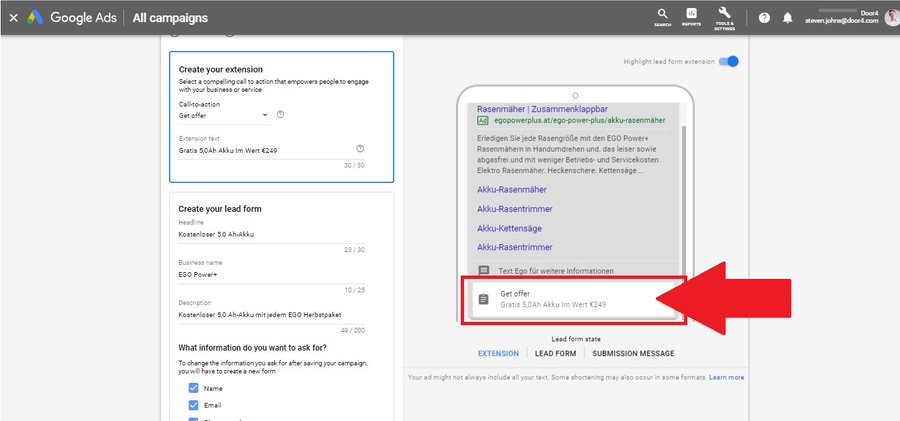Open the Help question mark icon
Image resolution: width=900 pixels, height=421 pixels.
tap(764, 18)
